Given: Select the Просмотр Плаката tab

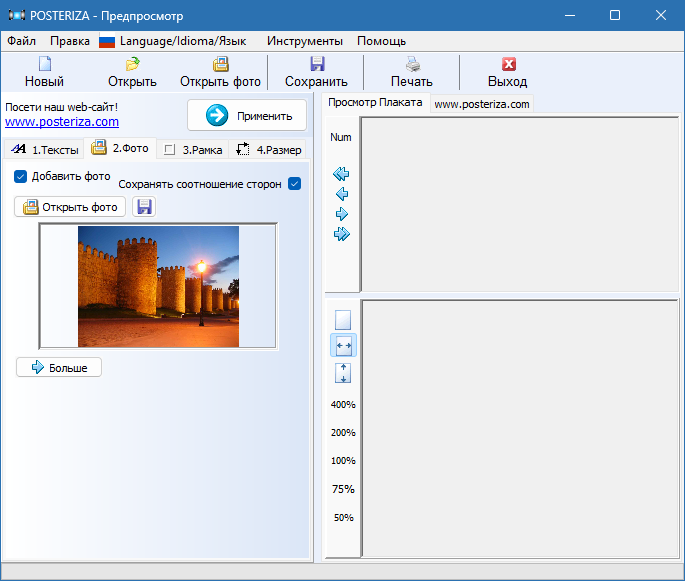Looking at the screenshot, I should pyautogui.click(x=375, y=103).
